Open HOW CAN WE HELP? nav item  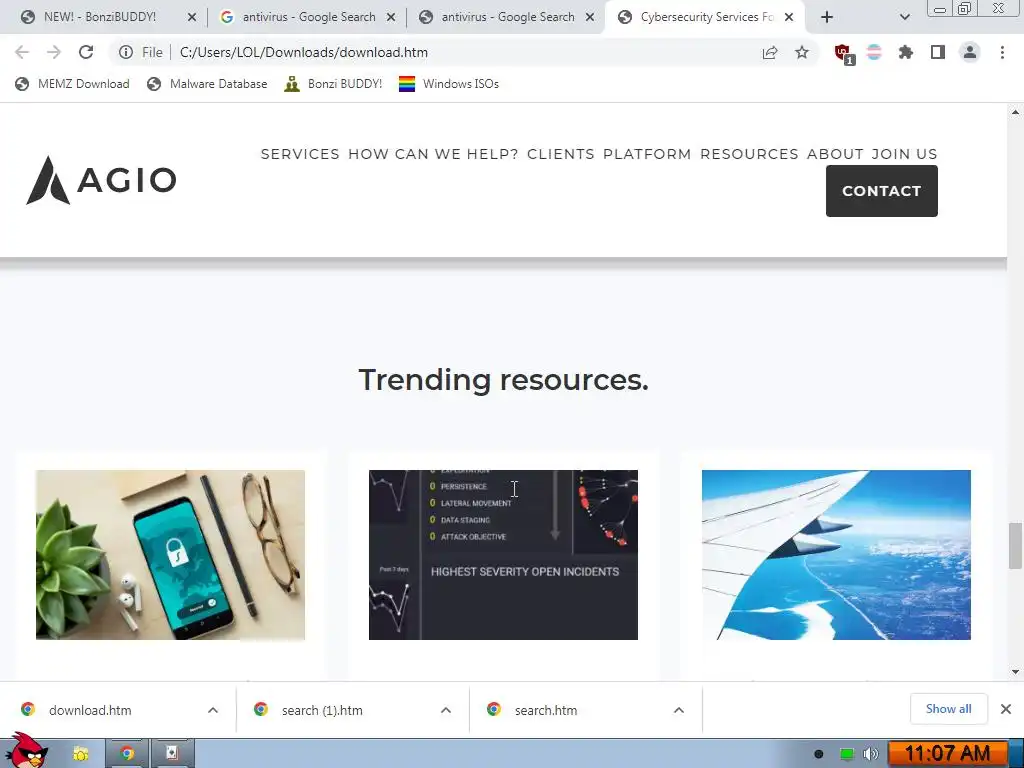pyautogui.click(x=433, y=154)
